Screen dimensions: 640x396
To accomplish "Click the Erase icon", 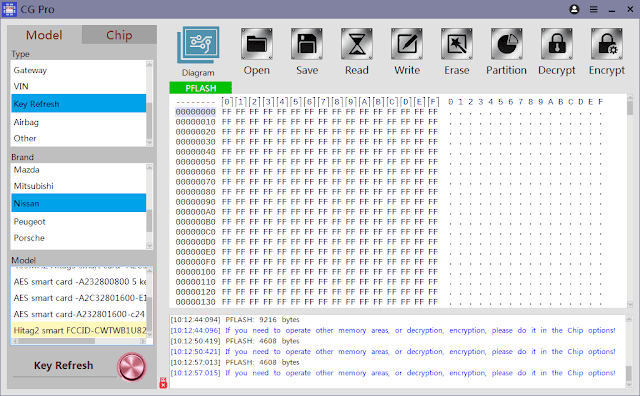I will tap(457, 44).
